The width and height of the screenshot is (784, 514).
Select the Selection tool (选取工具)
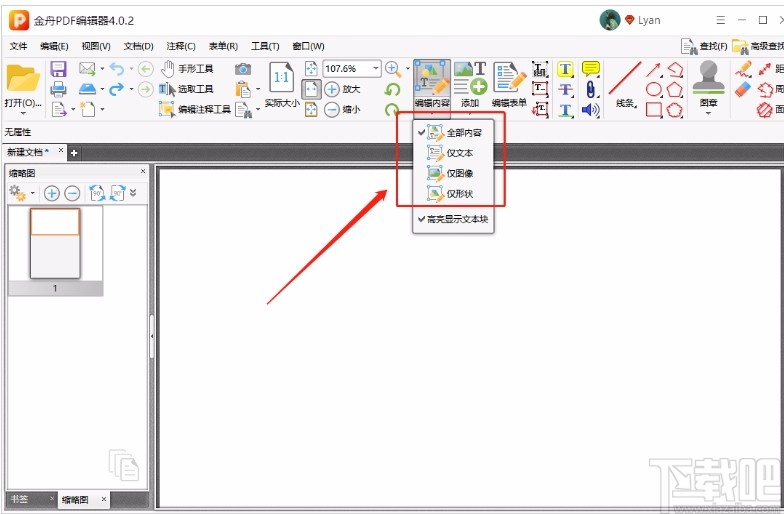(186, 89)
